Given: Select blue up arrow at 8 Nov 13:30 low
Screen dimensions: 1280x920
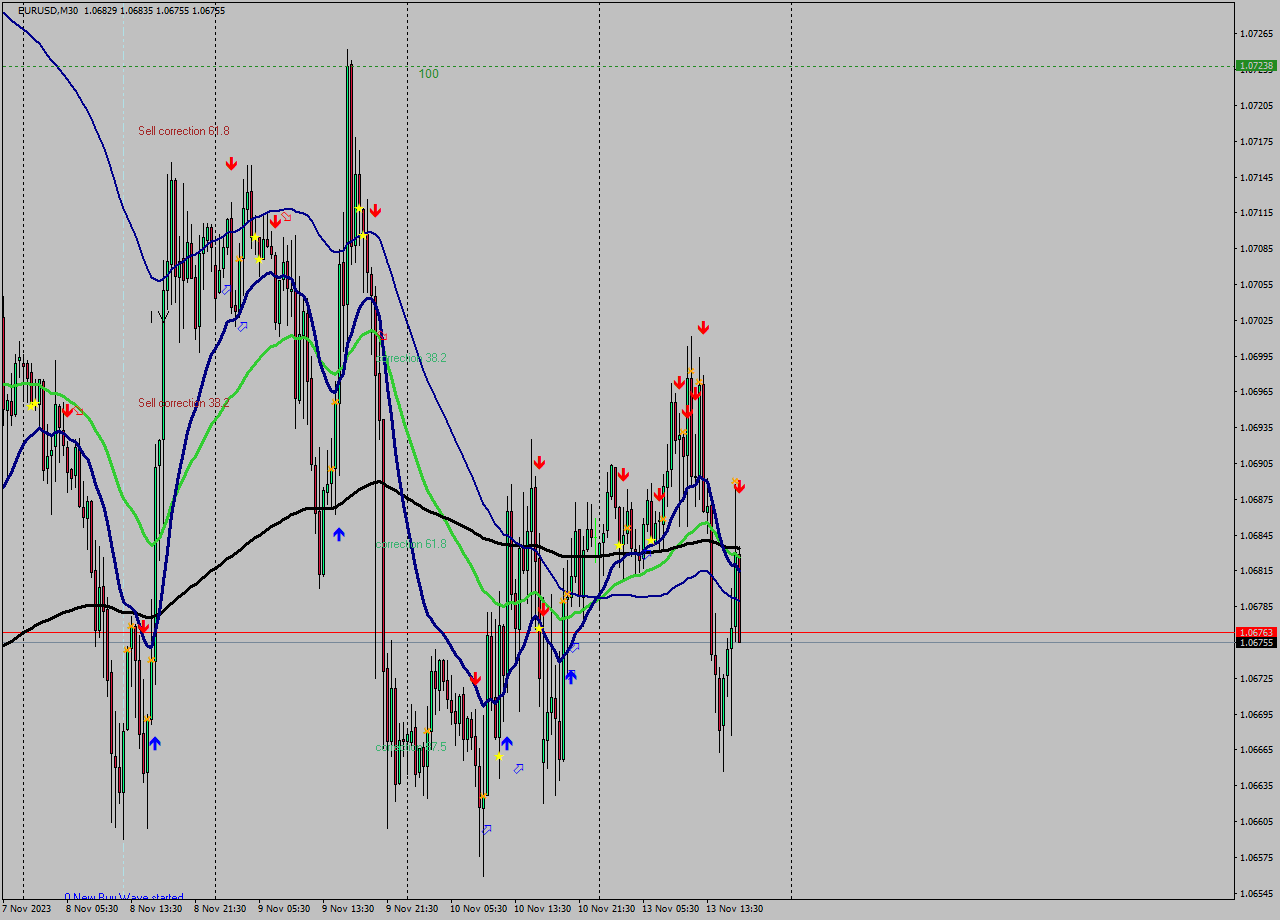Looking at the screenshot, I should point(155,743).
